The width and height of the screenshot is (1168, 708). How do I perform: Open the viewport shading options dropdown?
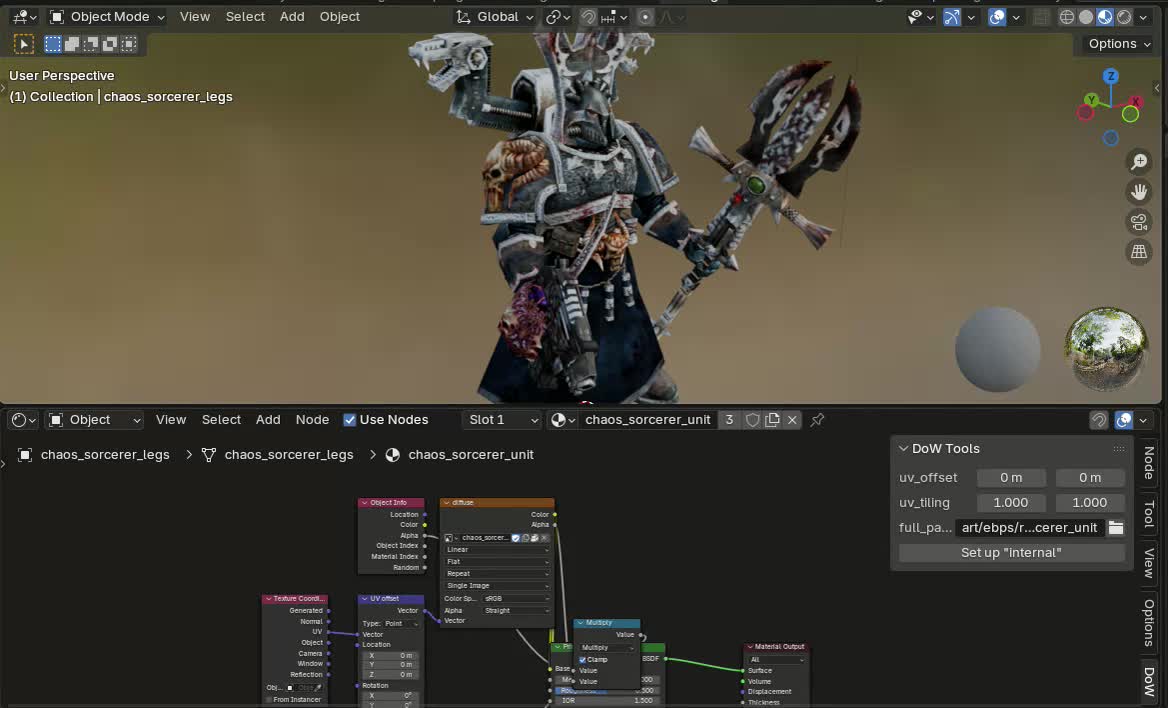pyautogui.click(x=1143, y=16)
